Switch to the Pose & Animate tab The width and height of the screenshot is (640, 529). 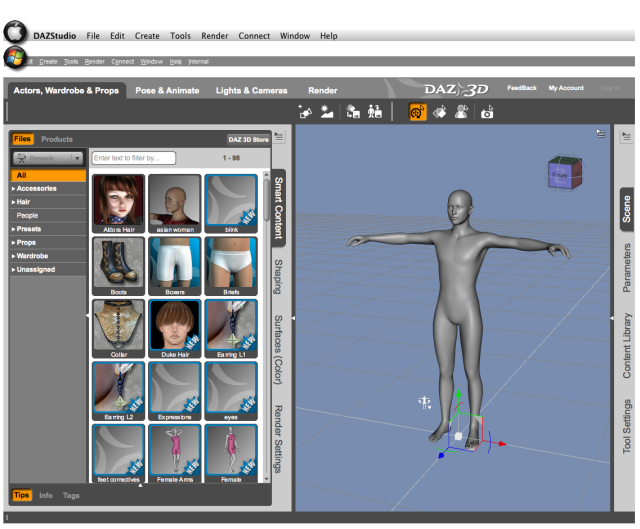(x=167, y=90)
